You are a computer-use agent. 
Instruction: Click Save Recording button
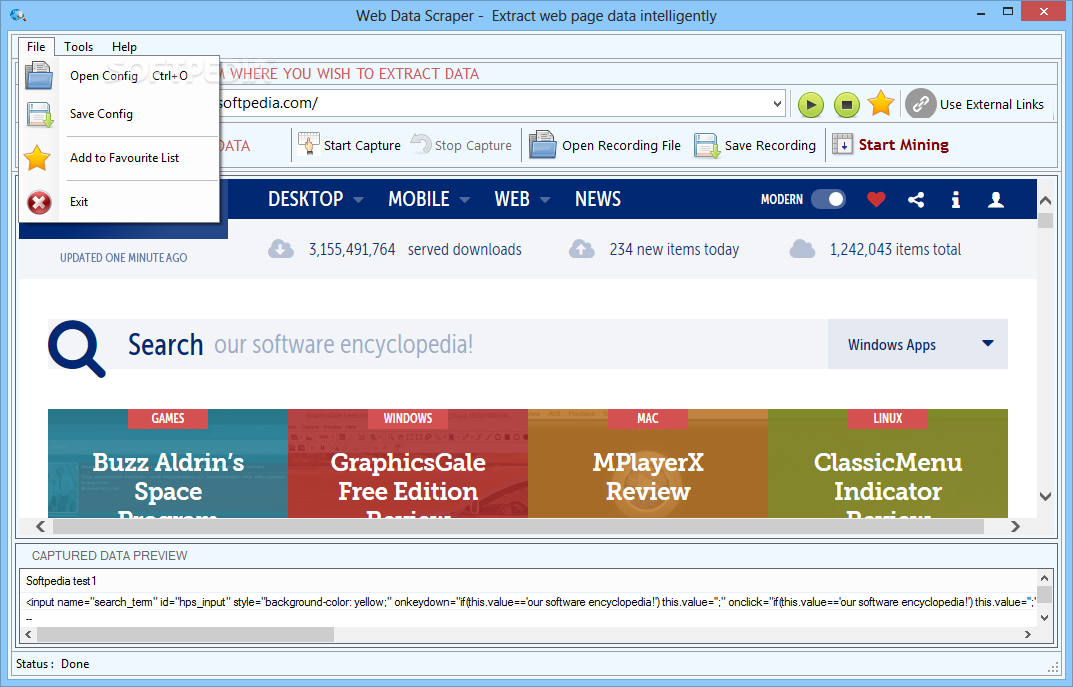click(x=755, y=145)
